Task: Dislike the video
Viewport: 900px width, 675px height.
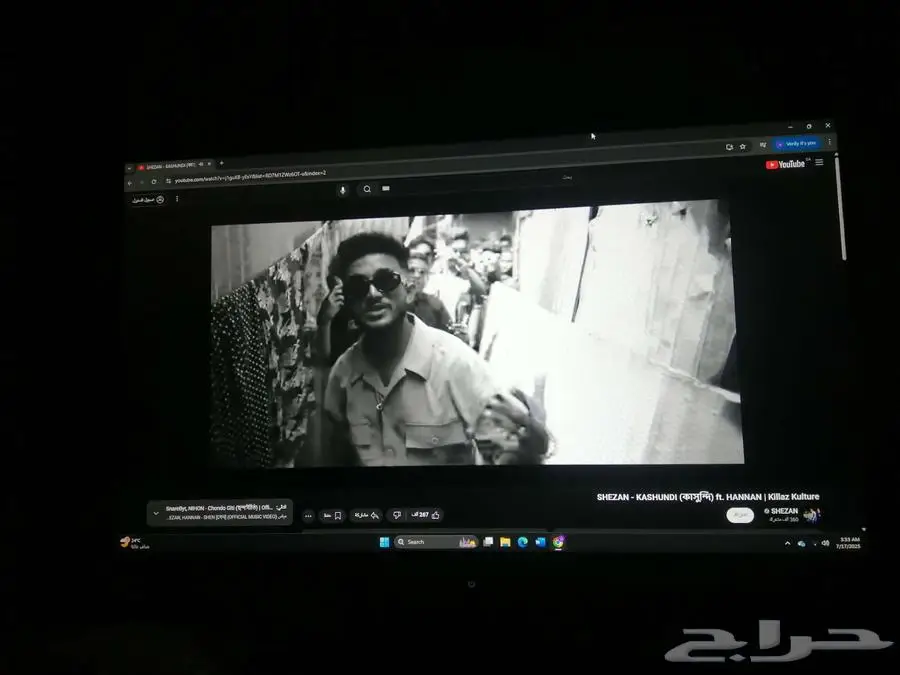Action: [396, 515]
